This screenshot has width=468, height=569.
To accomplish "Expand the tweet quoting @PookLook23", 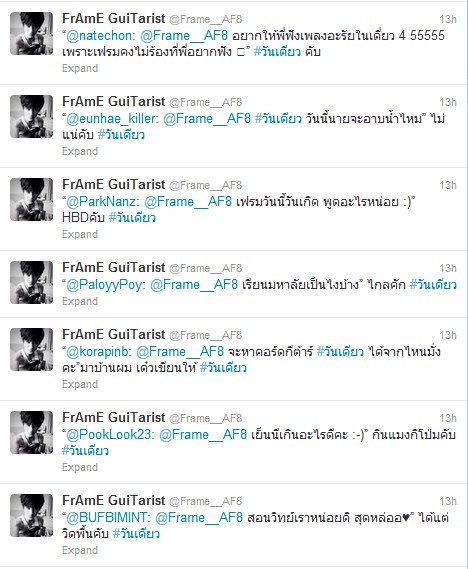I will (80, 467).
